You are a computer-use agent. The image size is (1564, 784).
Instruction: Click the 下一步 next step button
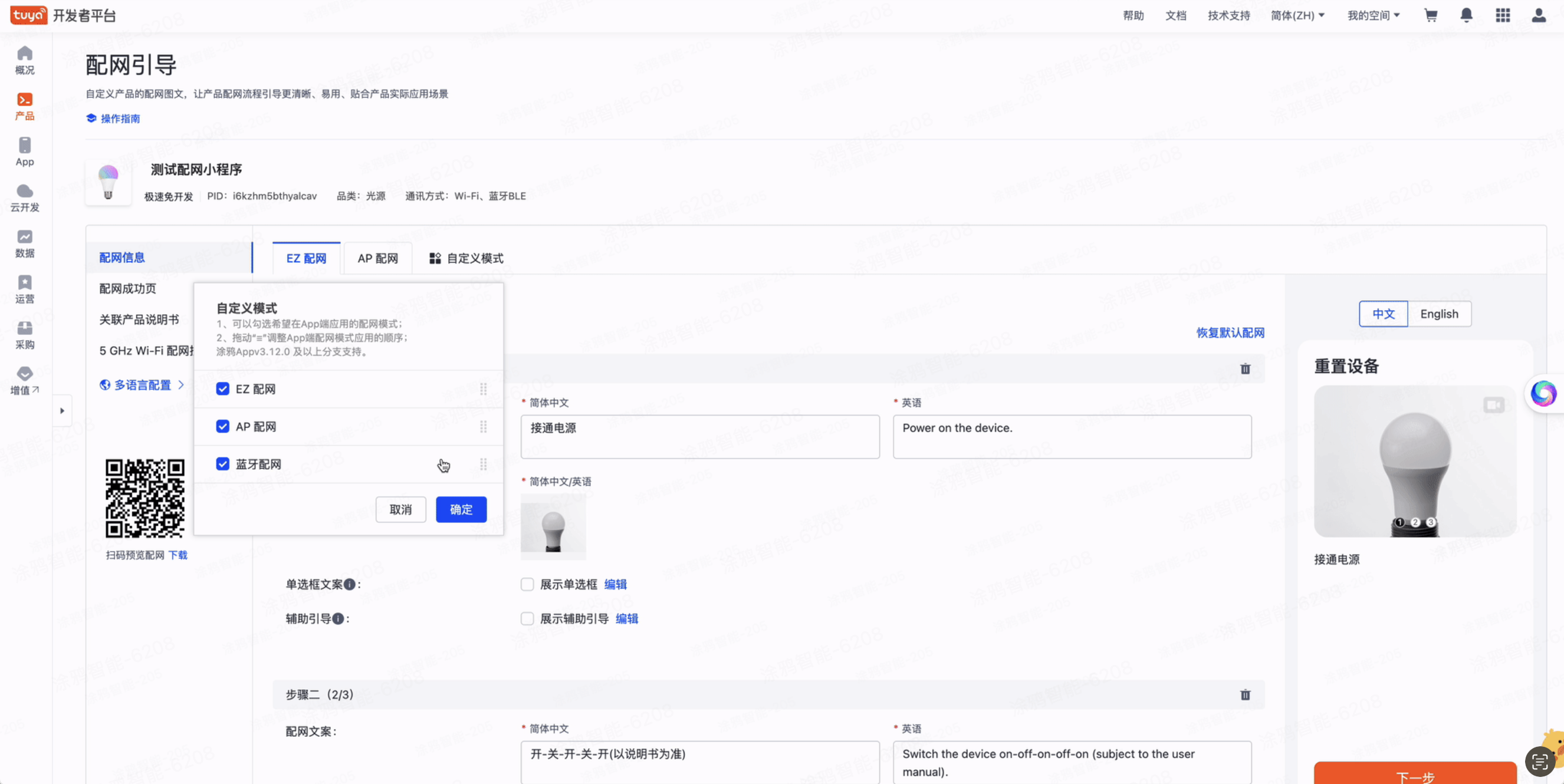coord(1415,773)
